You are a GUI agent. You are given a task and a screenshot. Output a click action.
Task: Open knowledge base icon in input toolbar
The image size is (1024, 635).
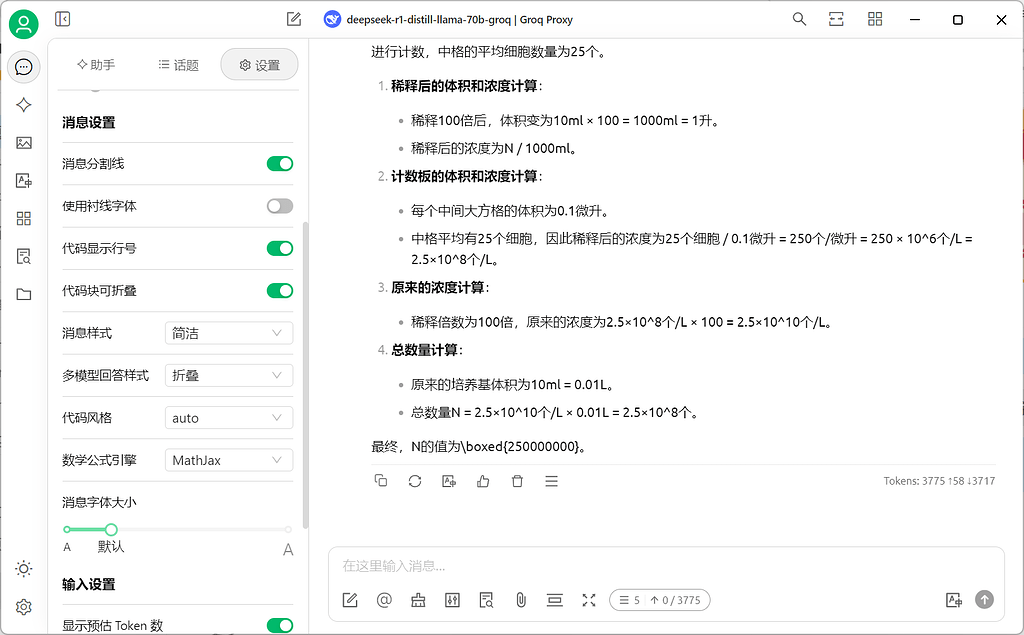(487, 600)
